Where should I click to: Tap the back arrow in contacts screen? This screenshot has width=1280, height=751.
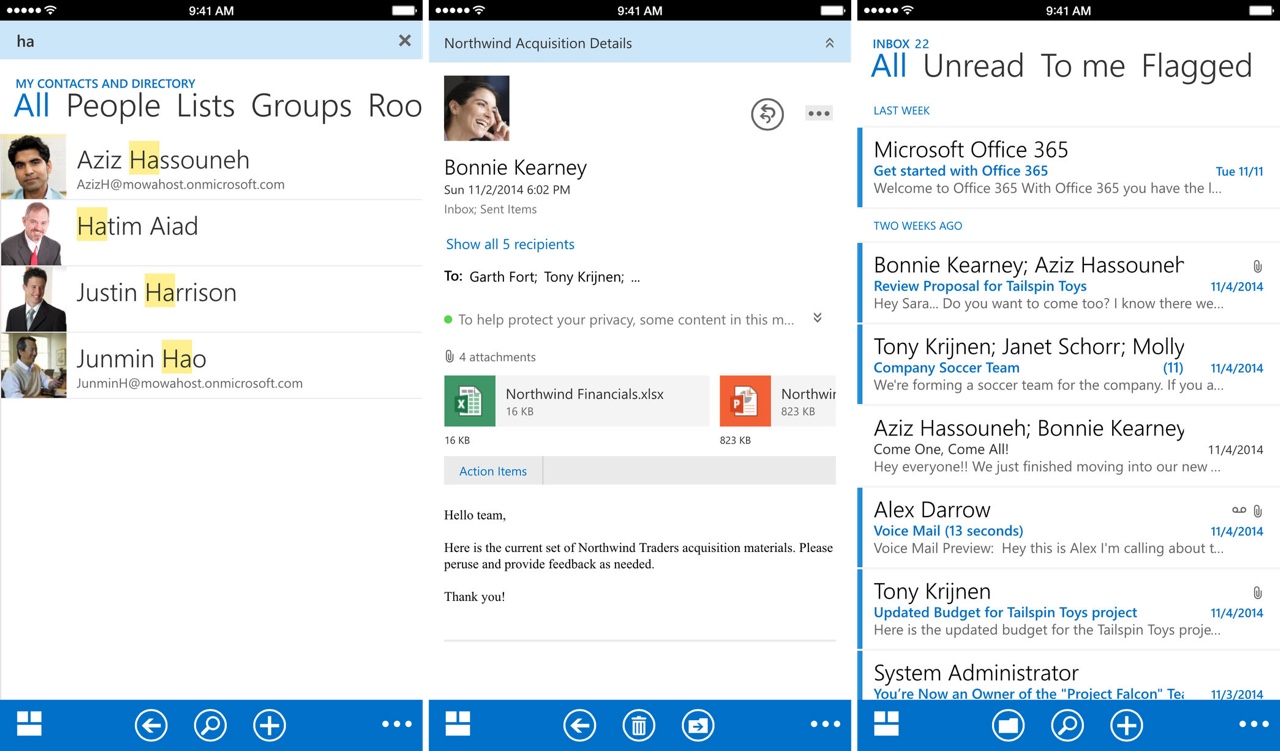pyautogui.click(x=151, y=725)
